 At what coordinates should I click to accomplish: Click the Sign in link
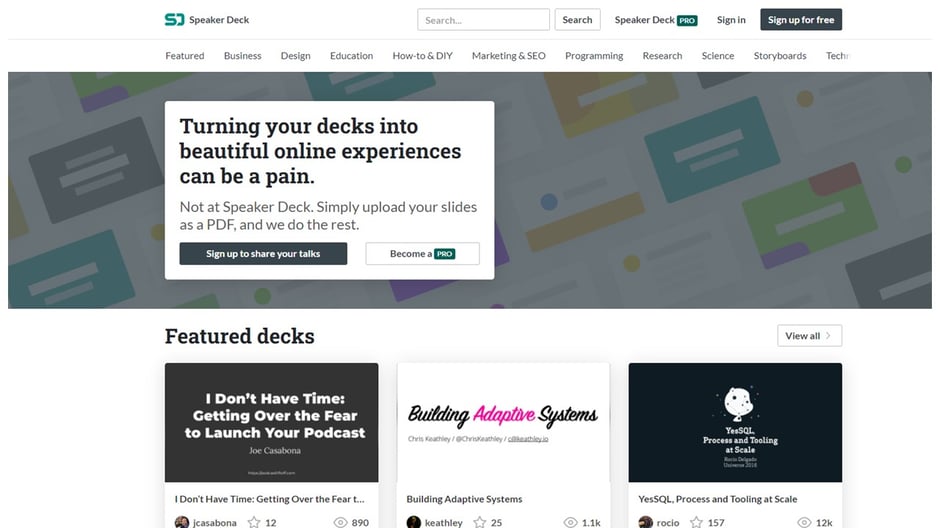[731, 20]
